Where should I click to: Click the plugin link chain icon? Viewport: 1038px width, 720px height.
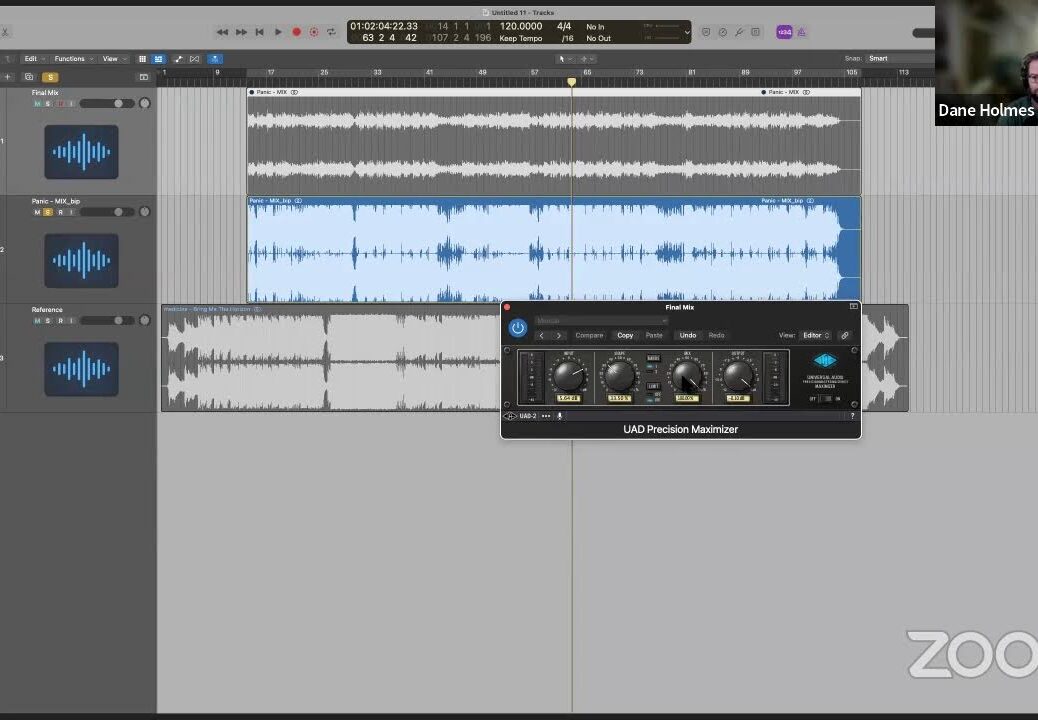tap(845, 336)
